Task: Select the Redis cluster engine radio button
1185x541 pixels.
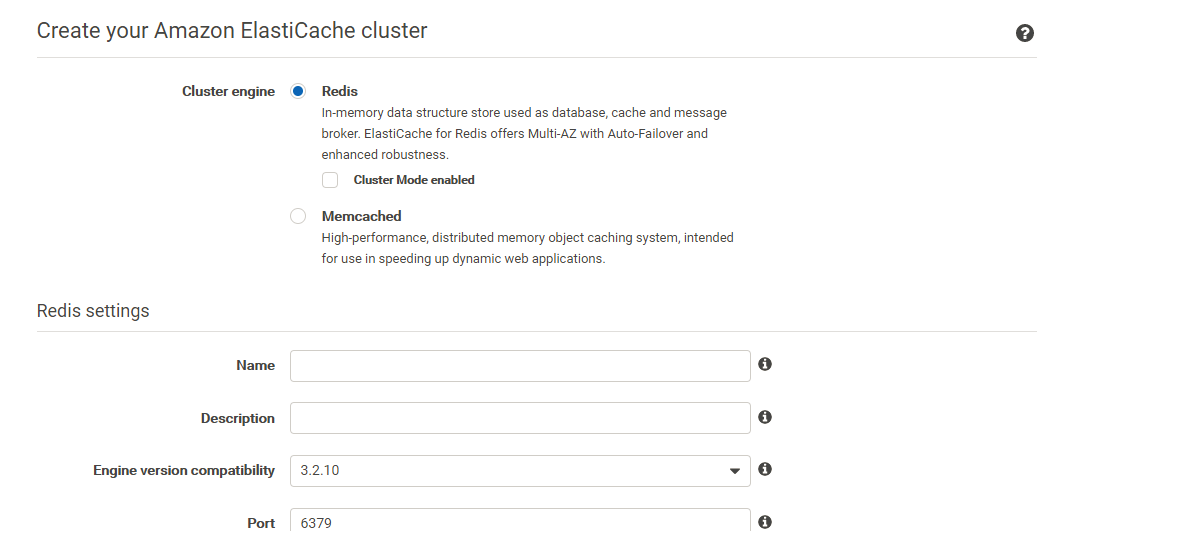Action: pyautogui.click(x=298, y=91)
